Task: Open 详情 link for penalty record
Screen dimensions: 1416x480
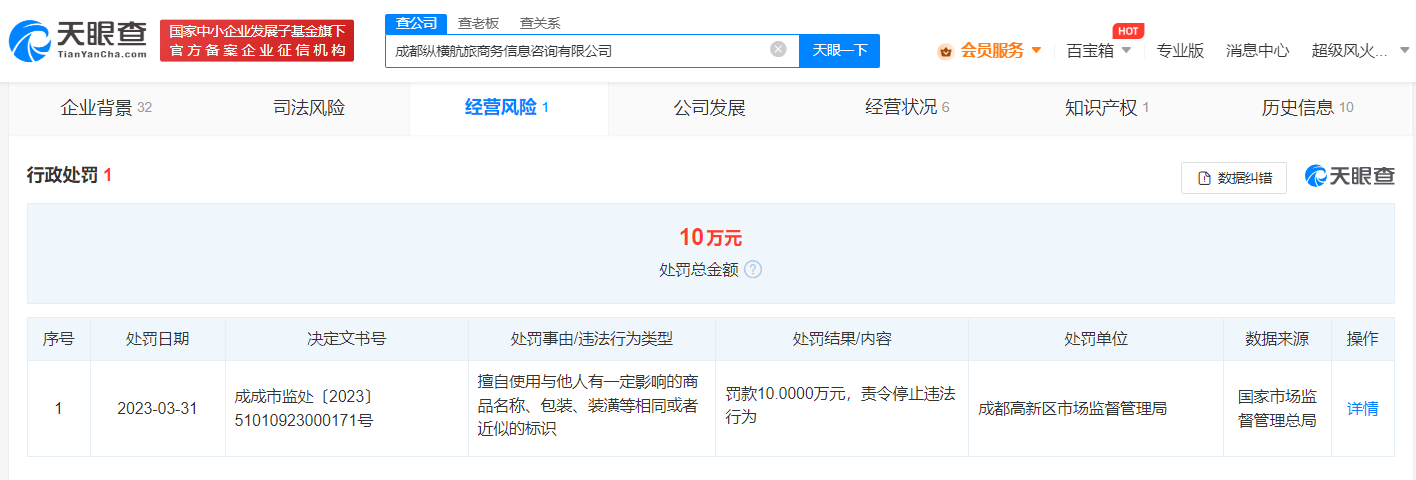Action: pos(1362,408)
